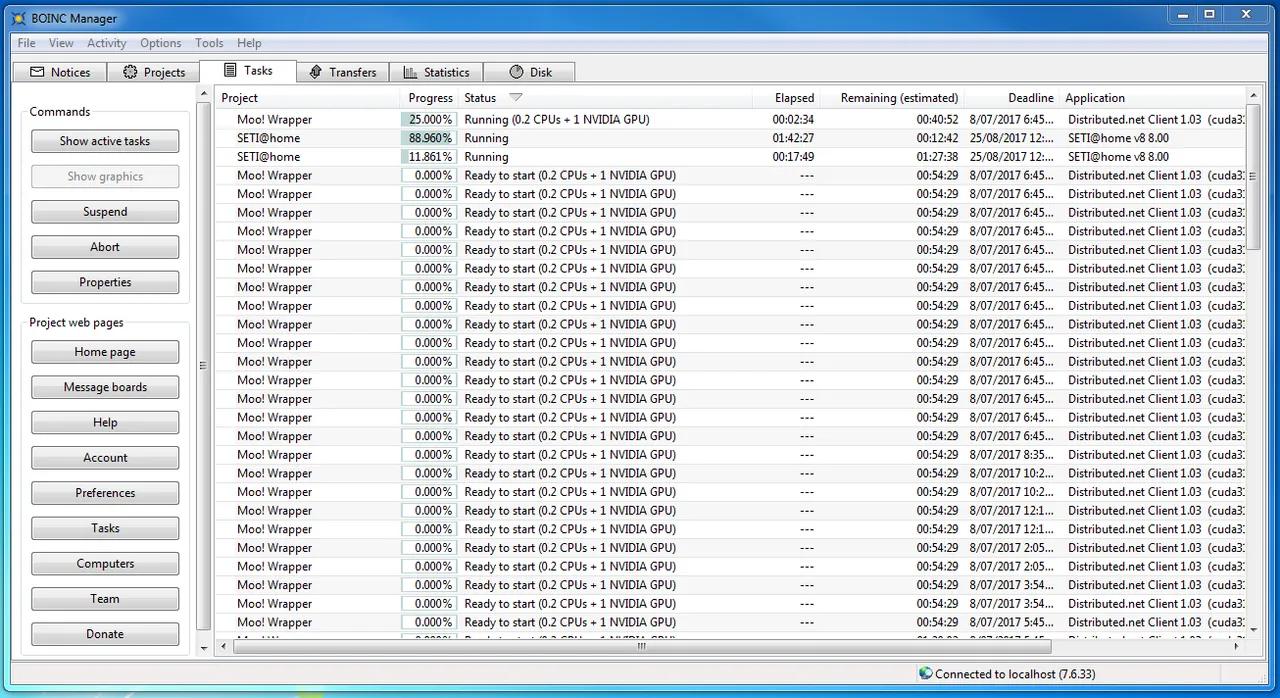Click remaining time 00:40:52
Viewport: 1280px width, 698px height.
(937, 119)
